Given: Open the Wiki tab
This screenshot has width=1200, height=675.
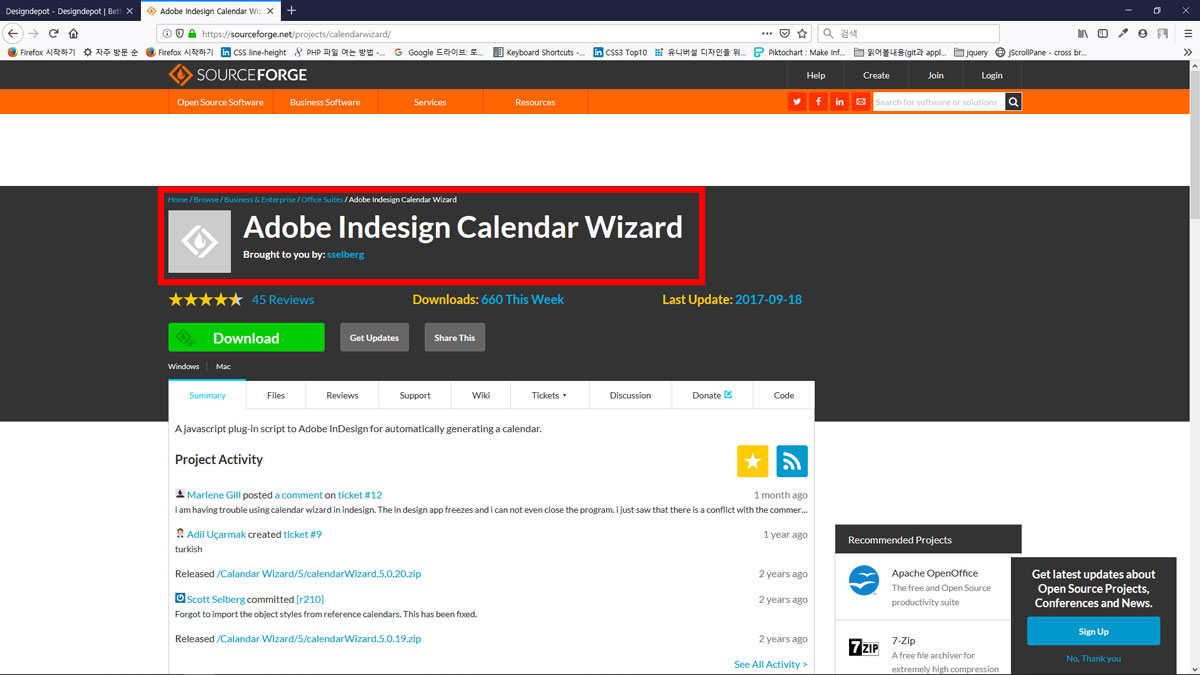Looking at the screenshot, I should click(481, 395).
